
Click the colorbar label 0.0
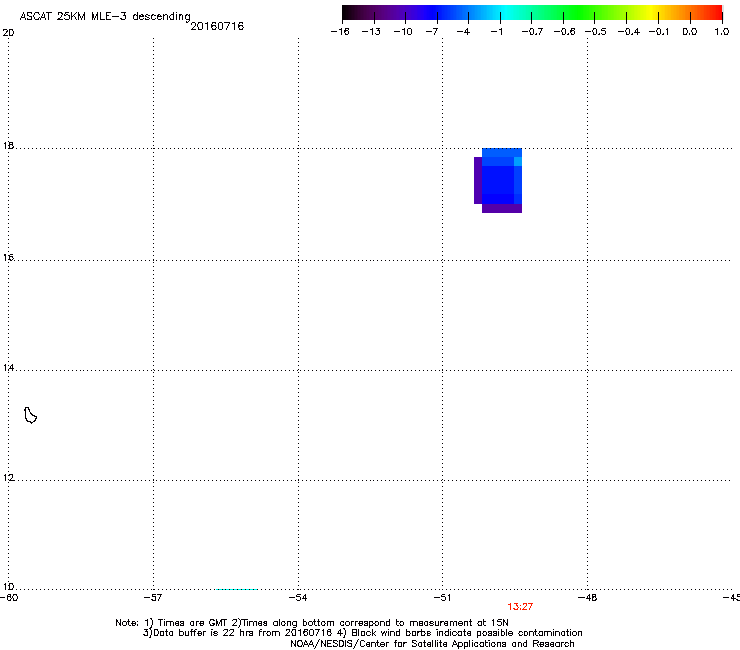point(690,32)
